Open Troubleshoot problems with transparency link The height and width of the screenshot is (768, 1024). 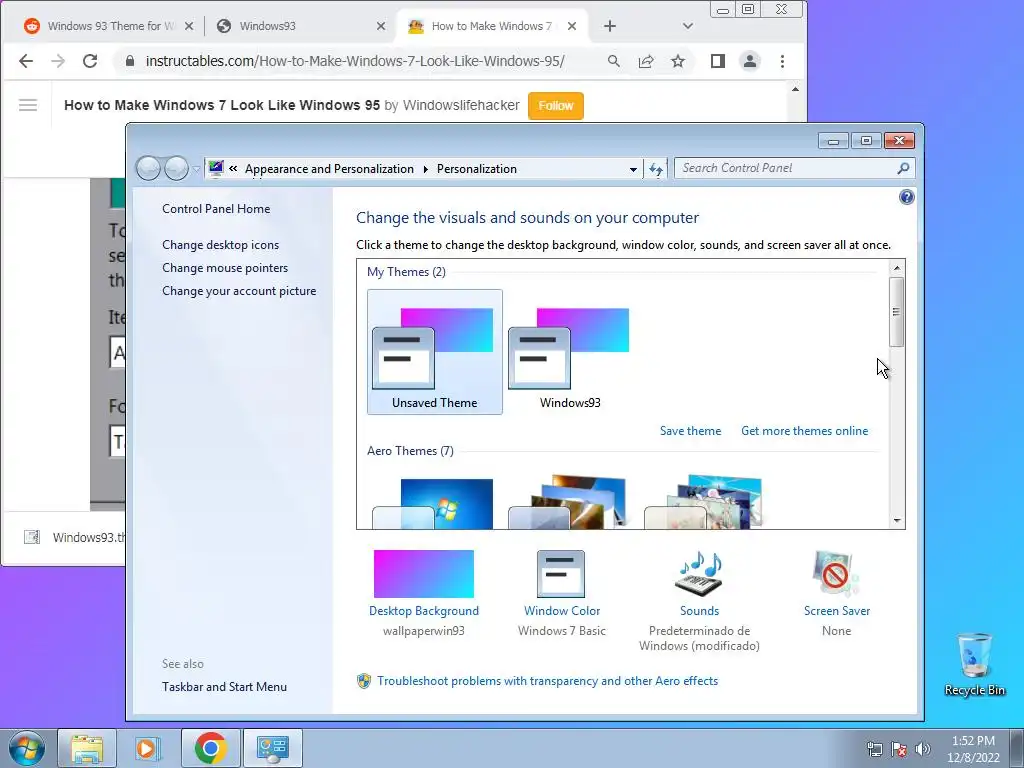click(547, 680)
